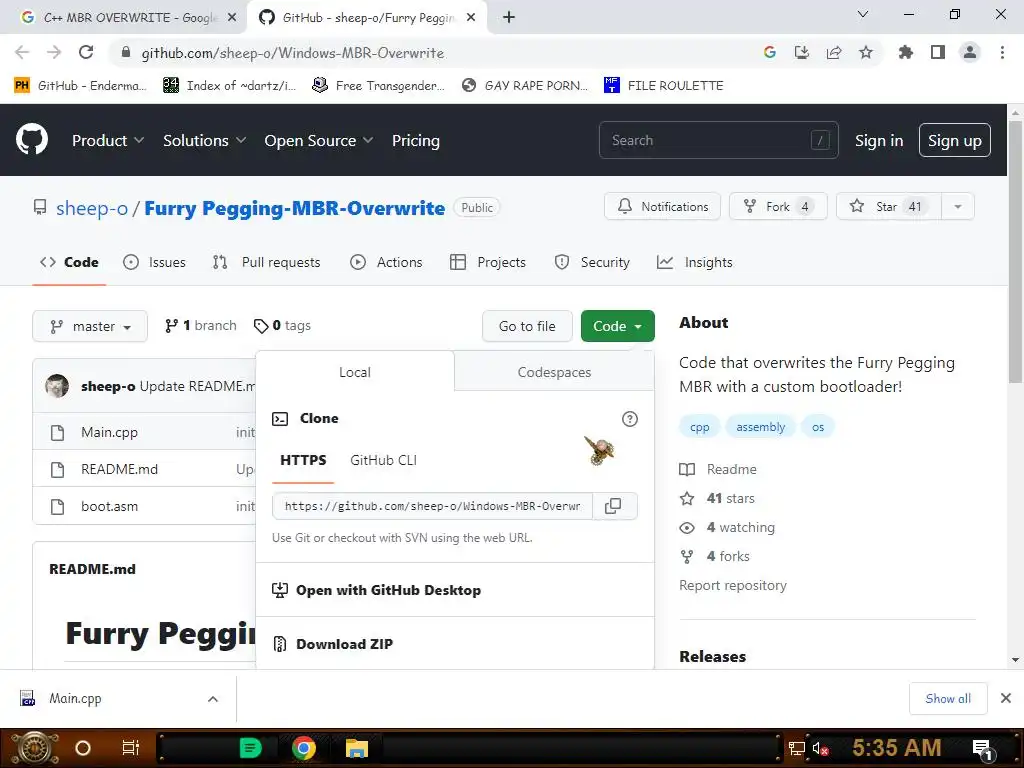This screenshot has height=768, width=1024.
Task: Open the Start menu button
Action: point(34,748)
